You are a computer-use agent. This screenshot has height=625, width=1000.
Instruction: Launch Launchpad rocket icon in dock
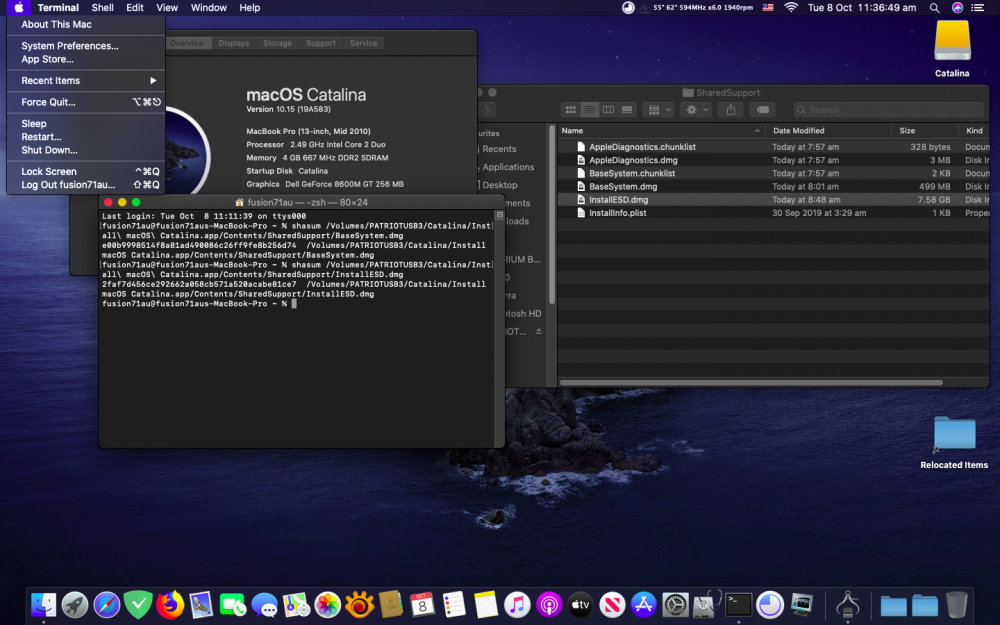click(x=75, y=604)
